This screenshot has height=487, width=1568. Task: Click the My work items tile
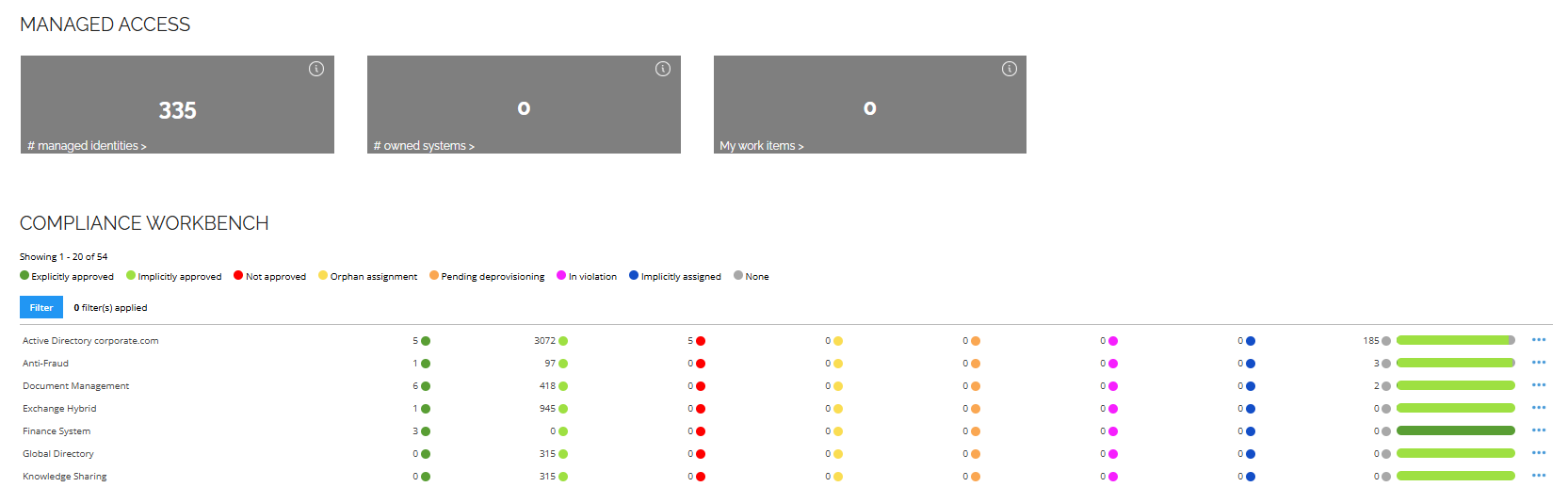tap(870, 105)
